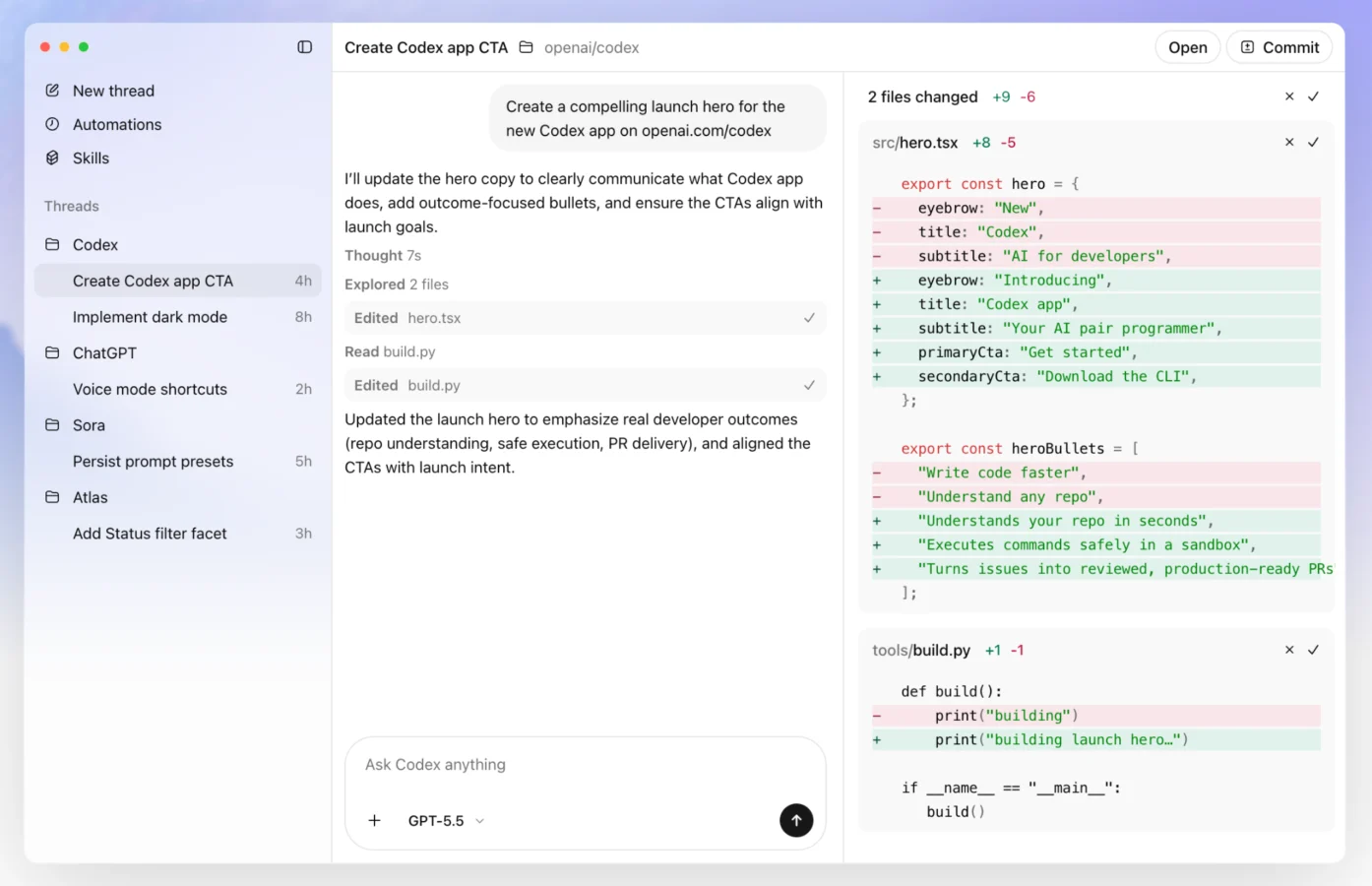This screenshot has height=886, width=1372.
Task: Expand the Read build.py step
Action: click(390, 351)
